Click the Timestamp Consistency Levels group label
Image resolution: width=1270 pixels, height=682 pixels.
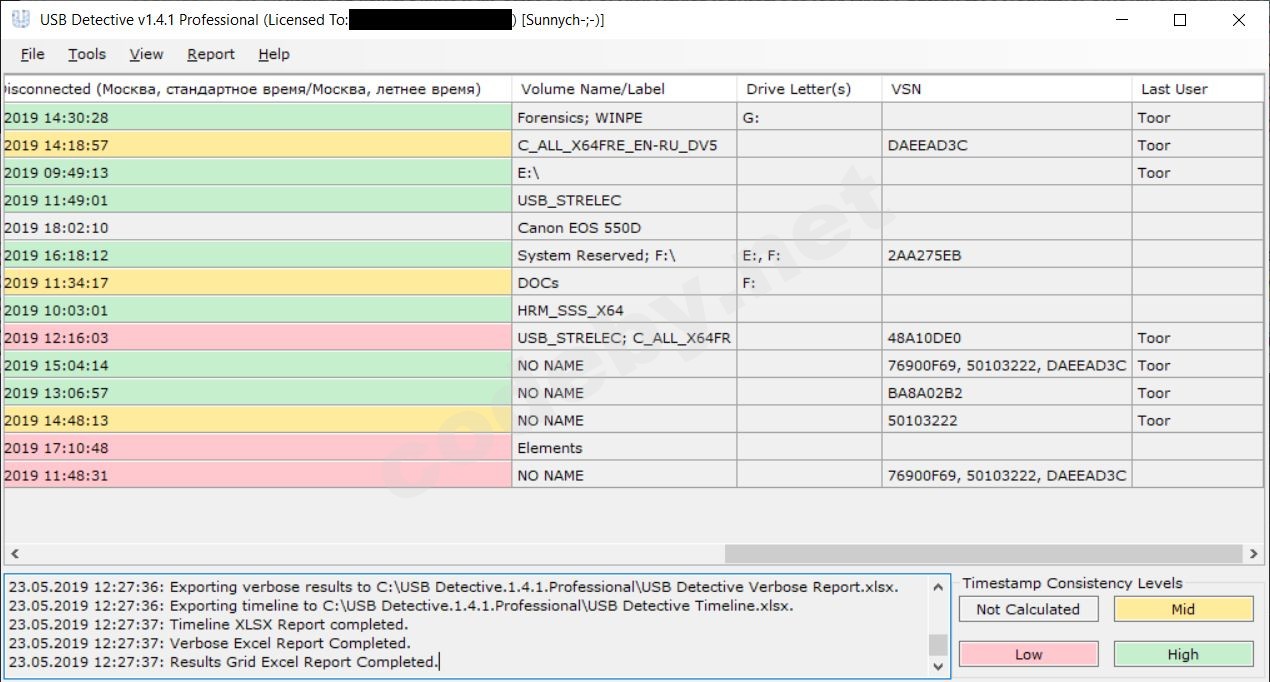(1072, 583)
